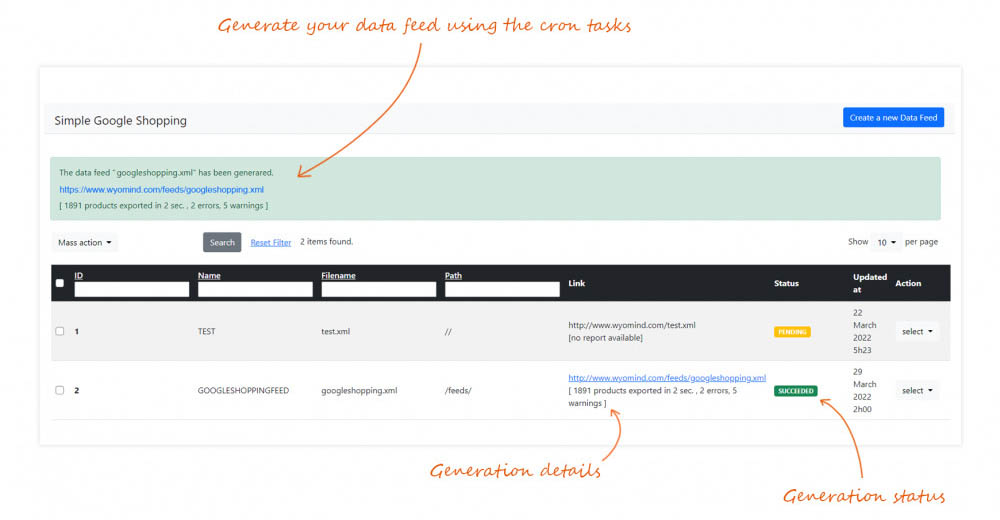This screenshot has width=1000, height=520.
Task: Click the GOOGLESHOPPINGFEED name cell
Action: pos(243,390)
